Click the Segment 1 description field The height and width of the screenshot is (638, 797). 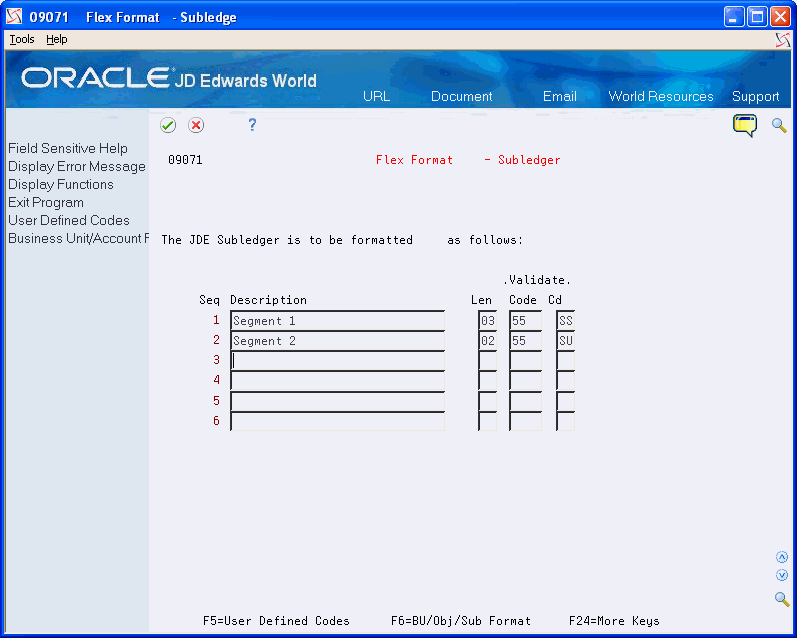coord(338,321)
